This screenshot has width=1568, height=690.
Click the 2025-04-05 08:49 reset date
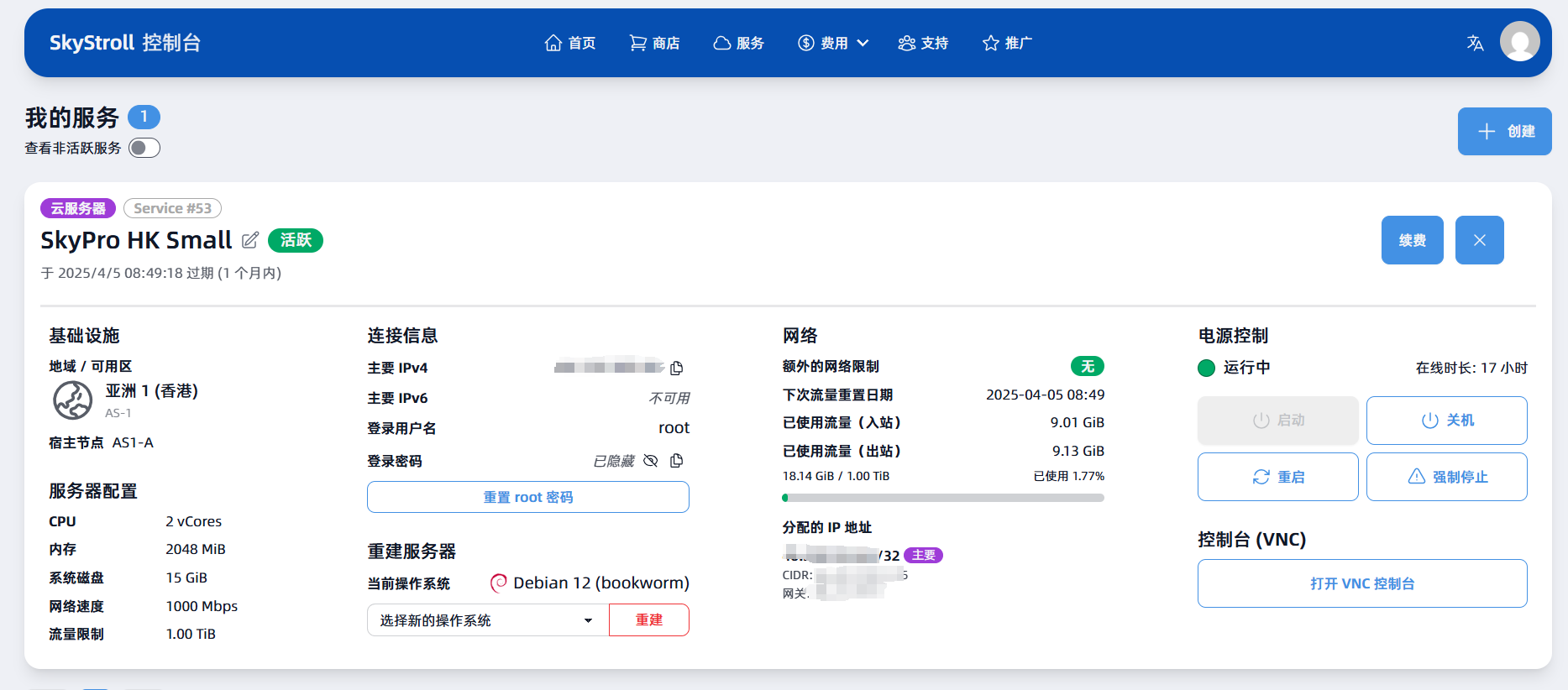pos(1046,395)
